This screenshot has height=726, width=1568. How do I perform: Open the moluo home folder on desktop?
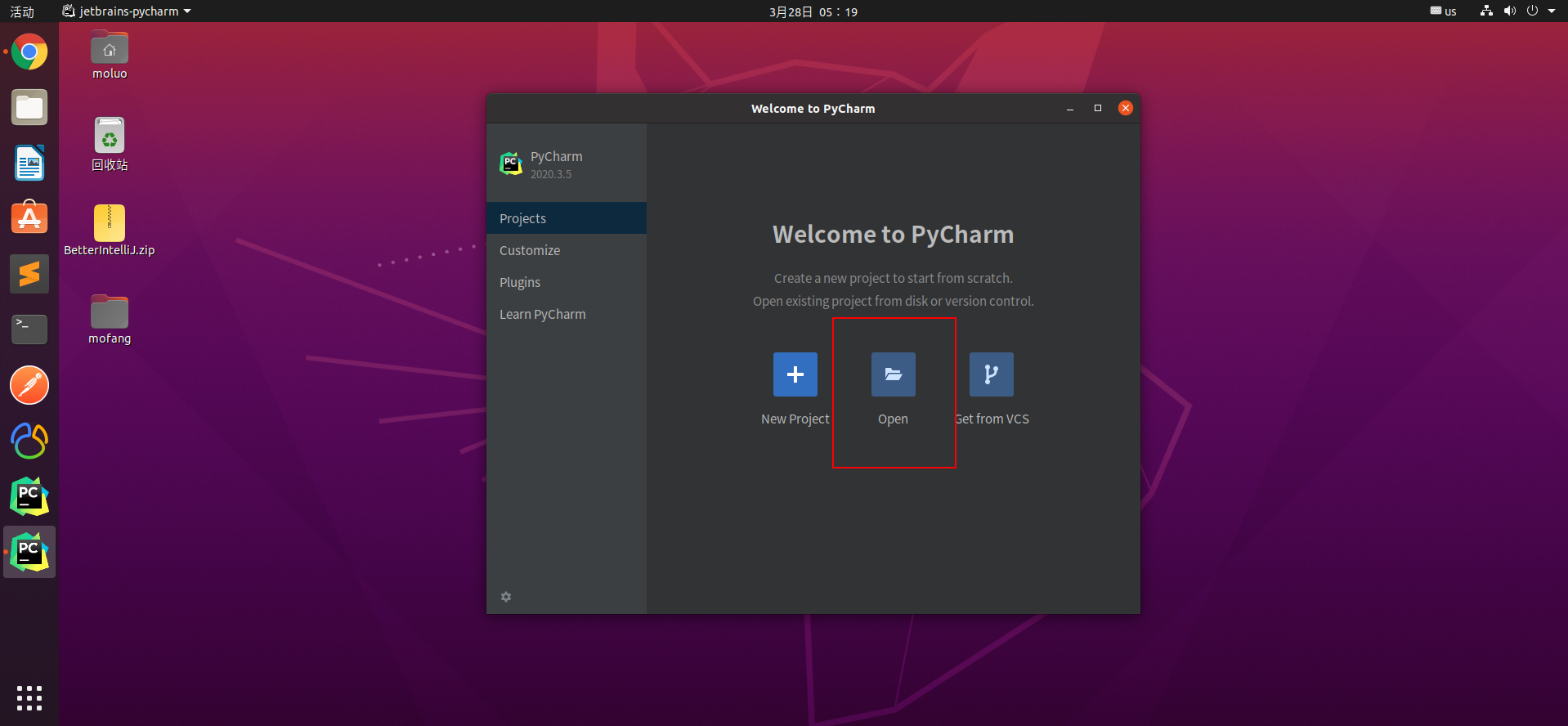[x=110, y=56]
